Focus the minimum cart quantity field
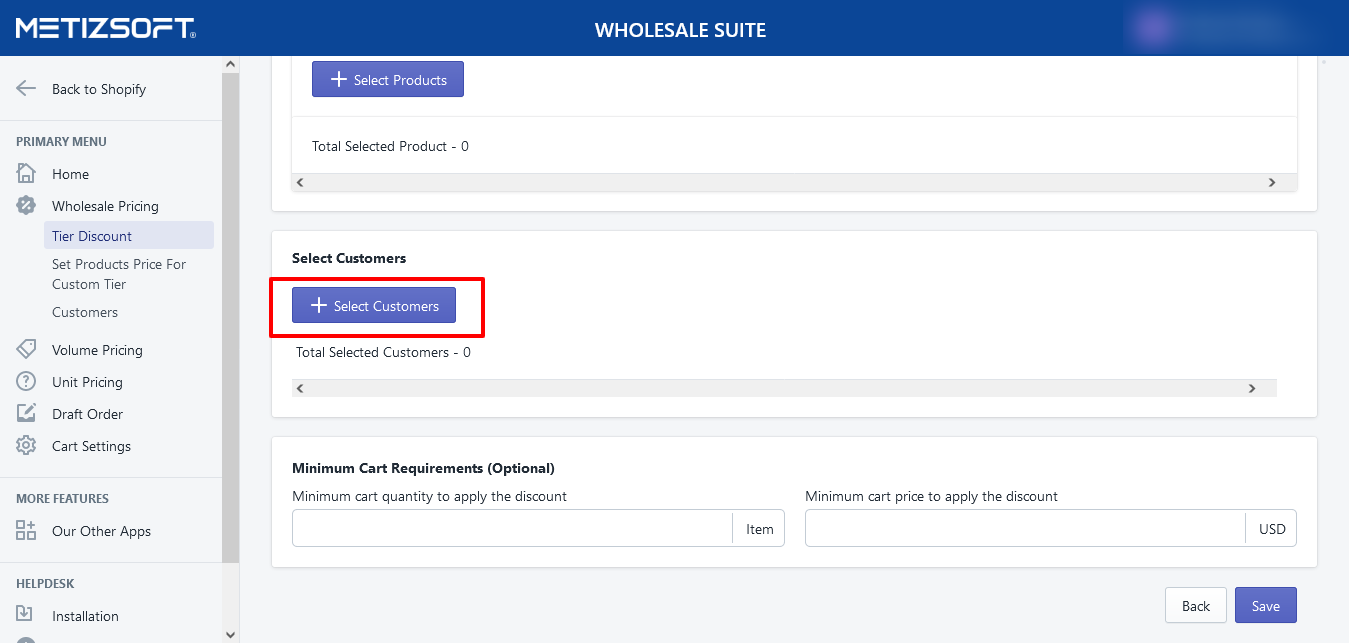Screen dimensions: 1349x643 click(512, 529)
